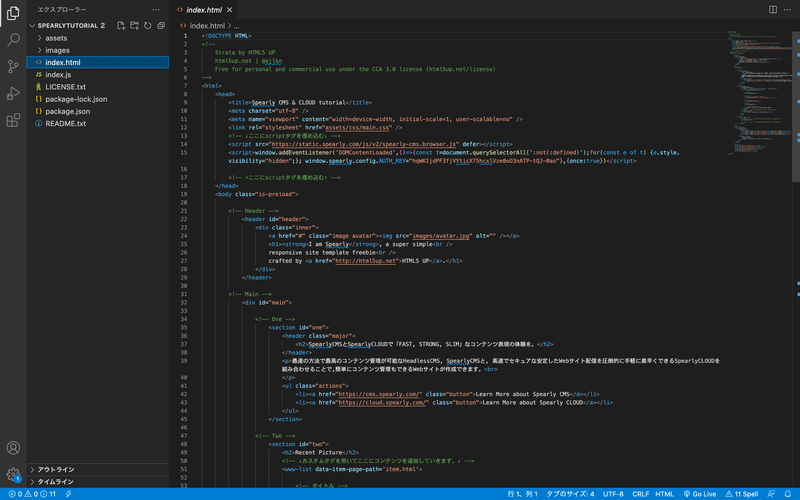800x500 pixels.
Task: Click the DOCTYPE HTML line
Action: click(227, 36)
